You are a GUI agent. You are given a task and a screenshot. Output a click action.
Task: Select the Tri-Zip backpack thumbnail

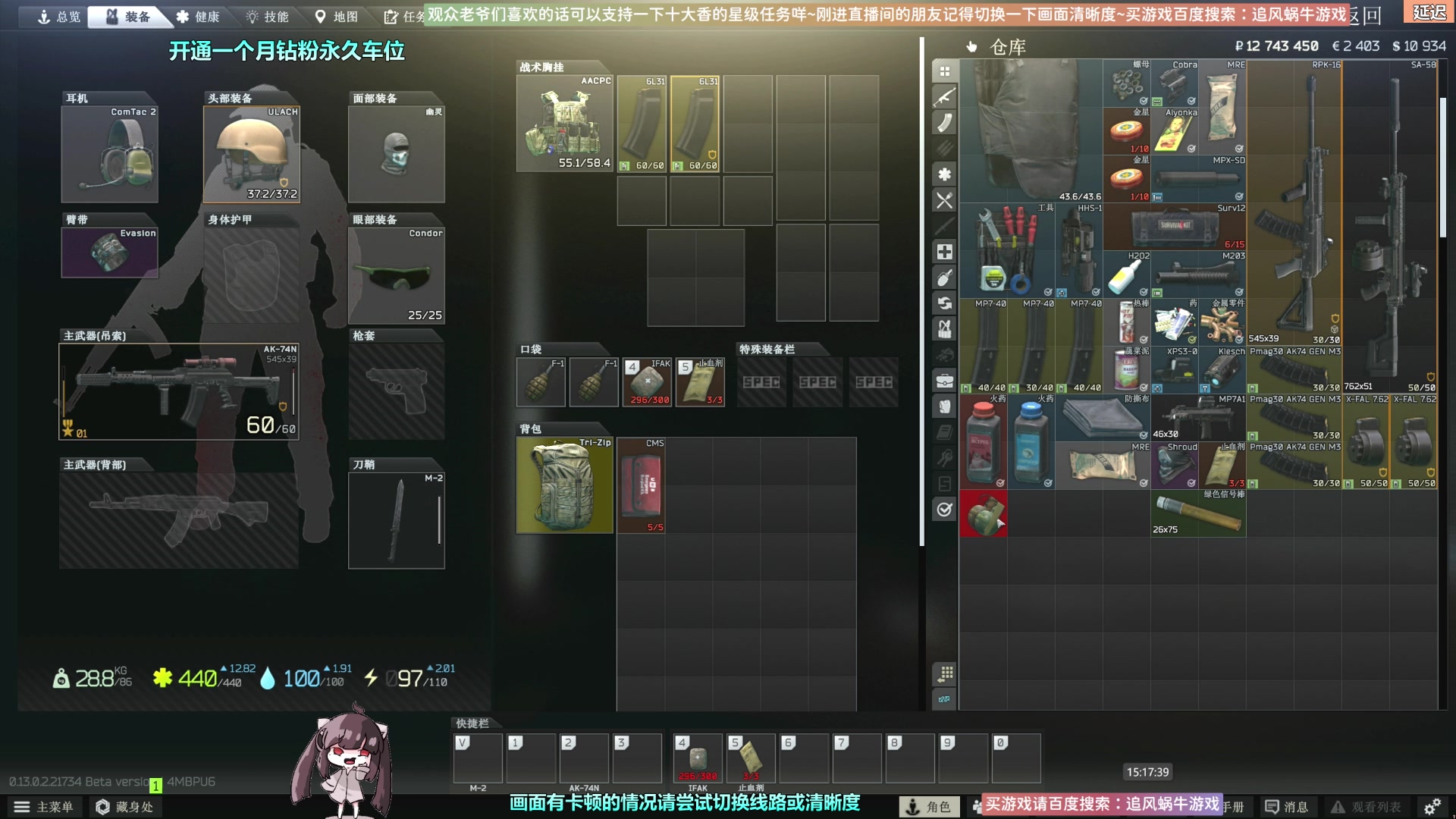[x=564, y=485]
